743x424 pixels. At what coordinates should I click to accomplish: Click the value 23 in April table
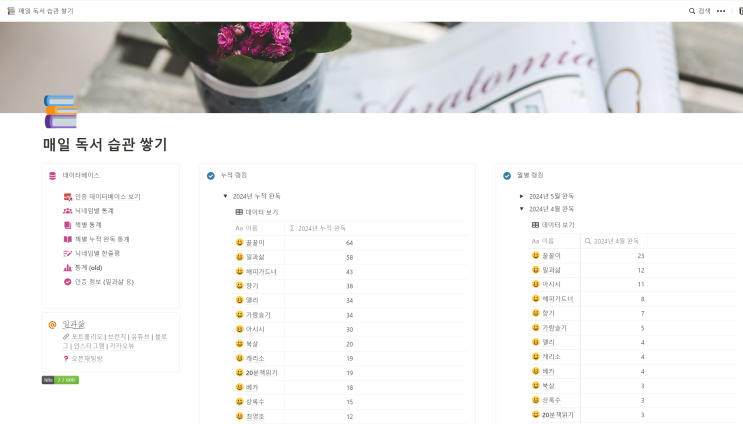click(x=641, y=256)
